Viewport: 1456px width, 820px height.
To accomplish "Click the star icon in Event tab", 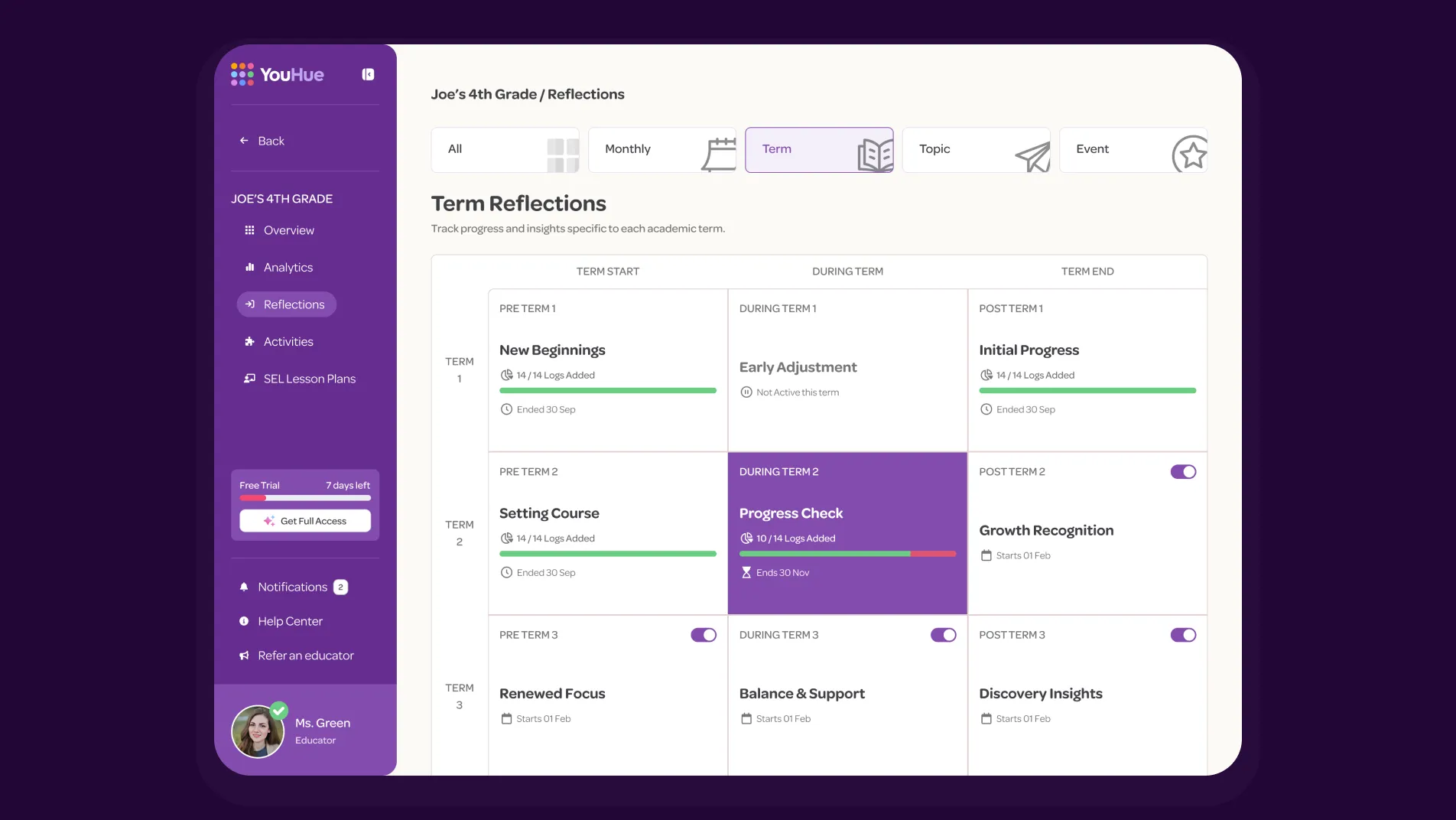I will coord(1190,155).
